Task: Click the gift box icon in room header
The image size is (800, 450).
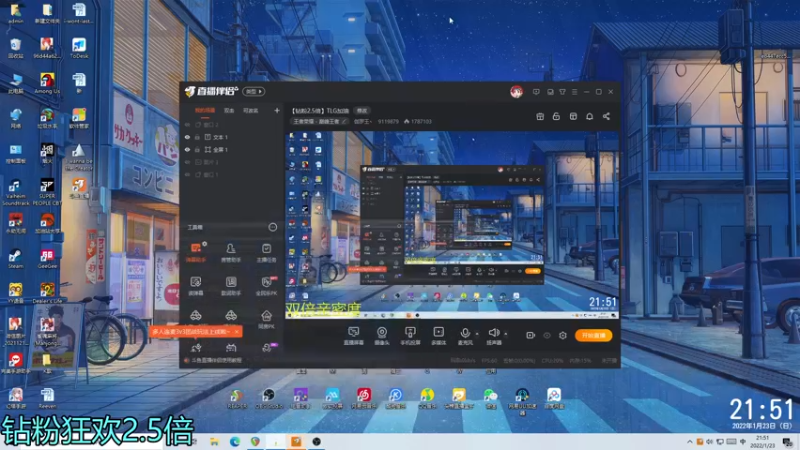Action: (540, 116)
